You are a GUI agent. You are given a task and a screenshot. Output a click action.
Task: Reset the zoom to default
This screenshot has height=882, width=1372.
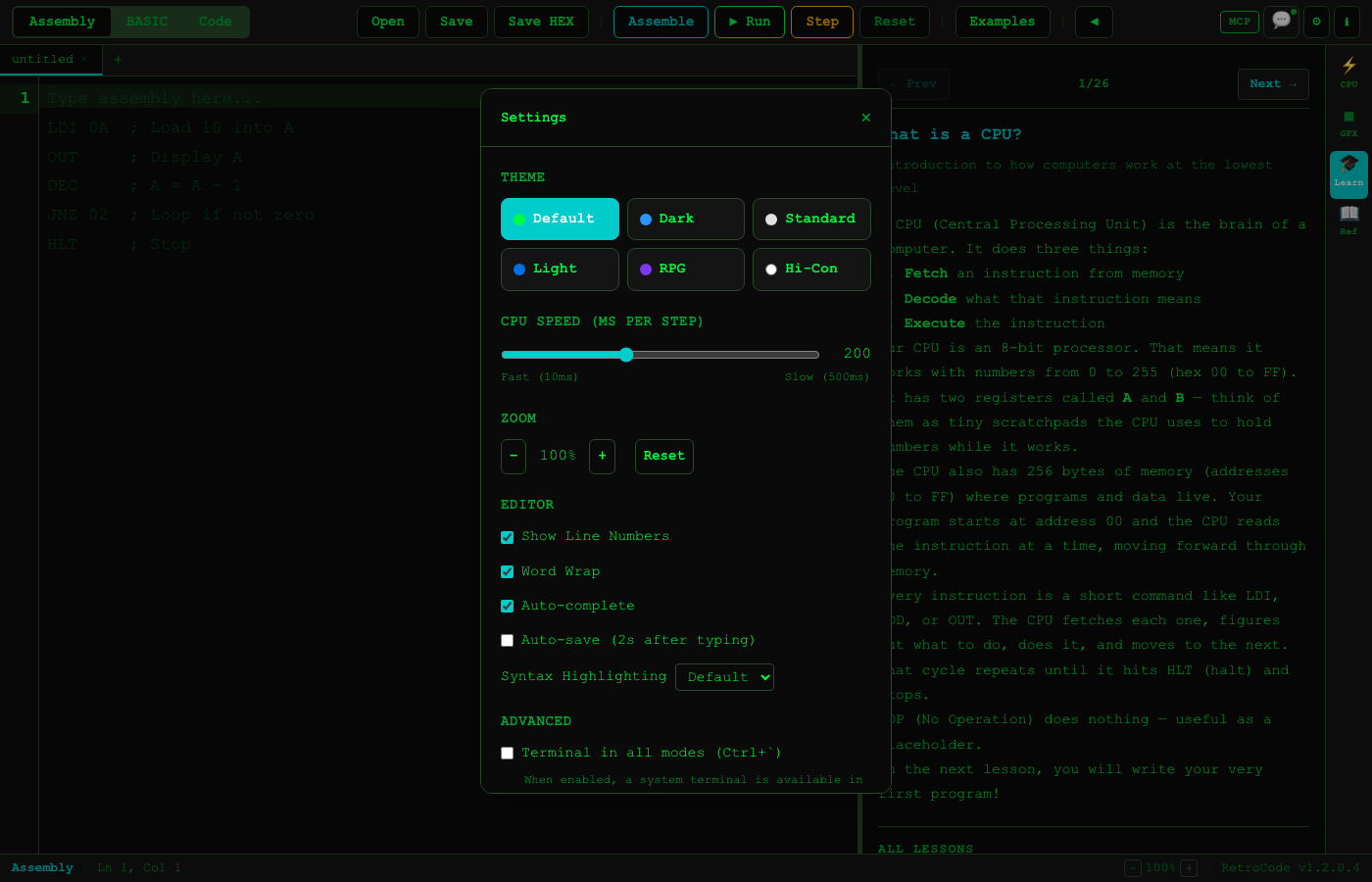663,456
